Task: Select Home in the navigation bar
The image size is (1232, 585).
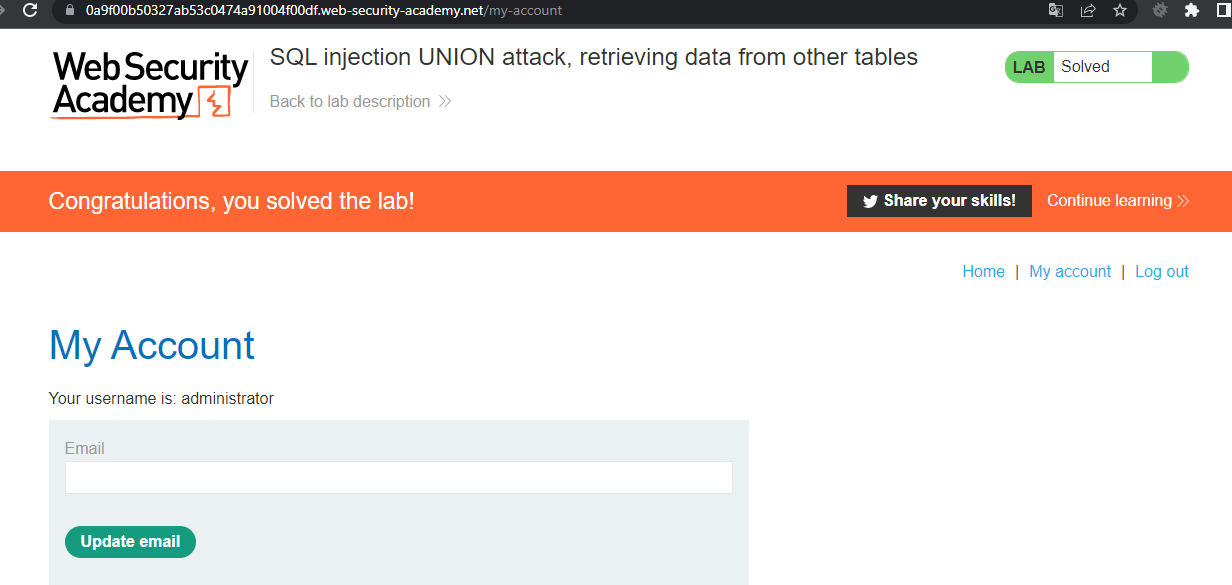Action: click(x=983, y=271)
